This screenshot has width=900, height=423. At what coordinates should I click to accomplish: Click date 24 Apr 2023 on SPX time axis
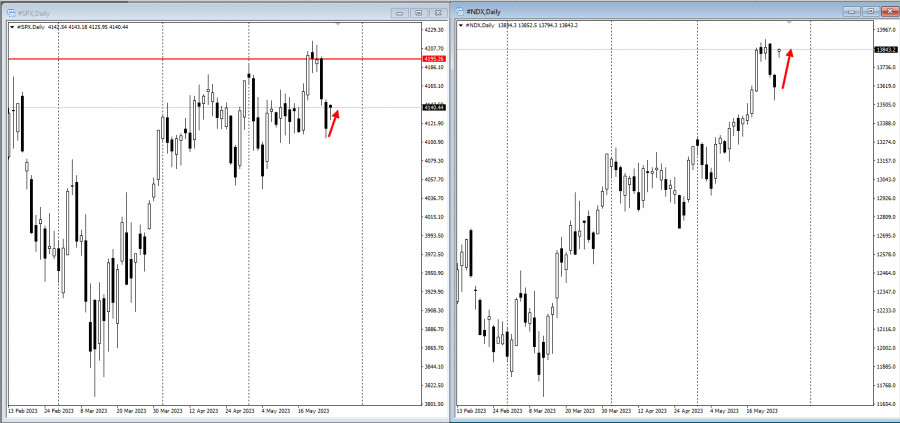239,412
